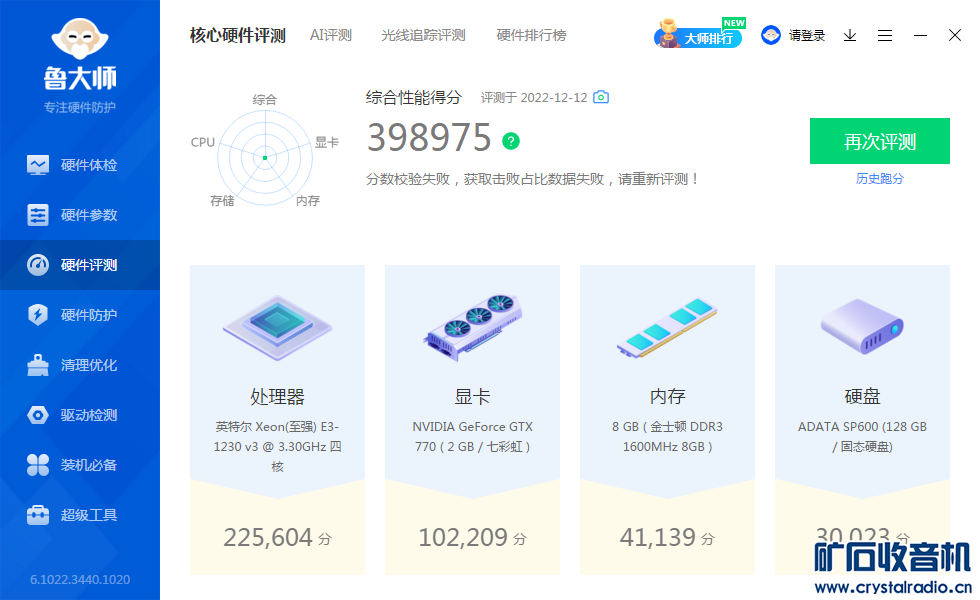This screenshot has height=600, width=980.
Task: Click the green question mark help icon
Action: pos(511,141)
